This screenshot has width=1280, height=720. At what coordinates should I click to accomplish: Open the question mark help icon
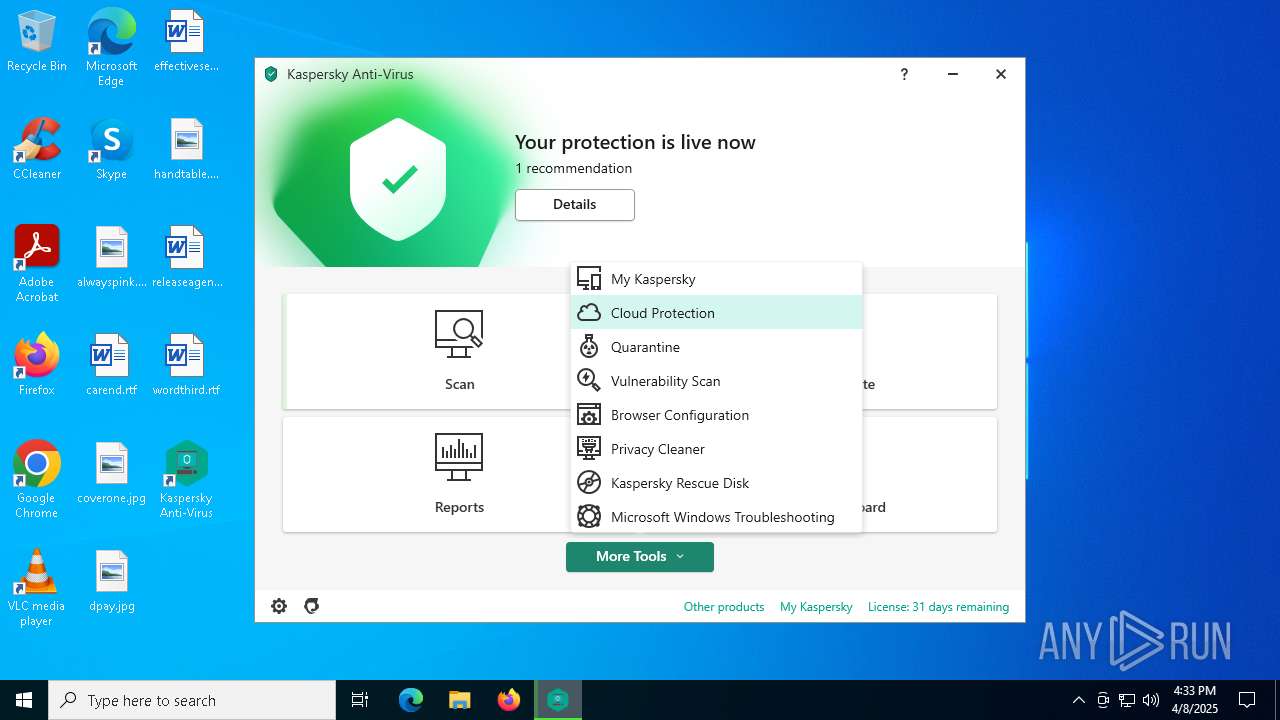coord(904,74)
